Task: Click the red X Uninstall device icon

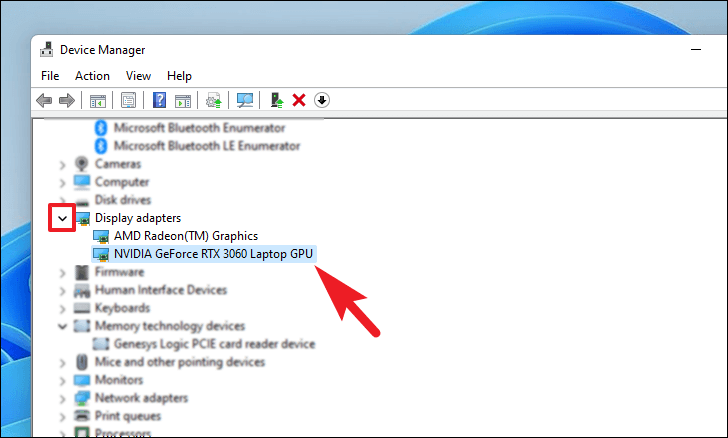Action: (298, 100)
